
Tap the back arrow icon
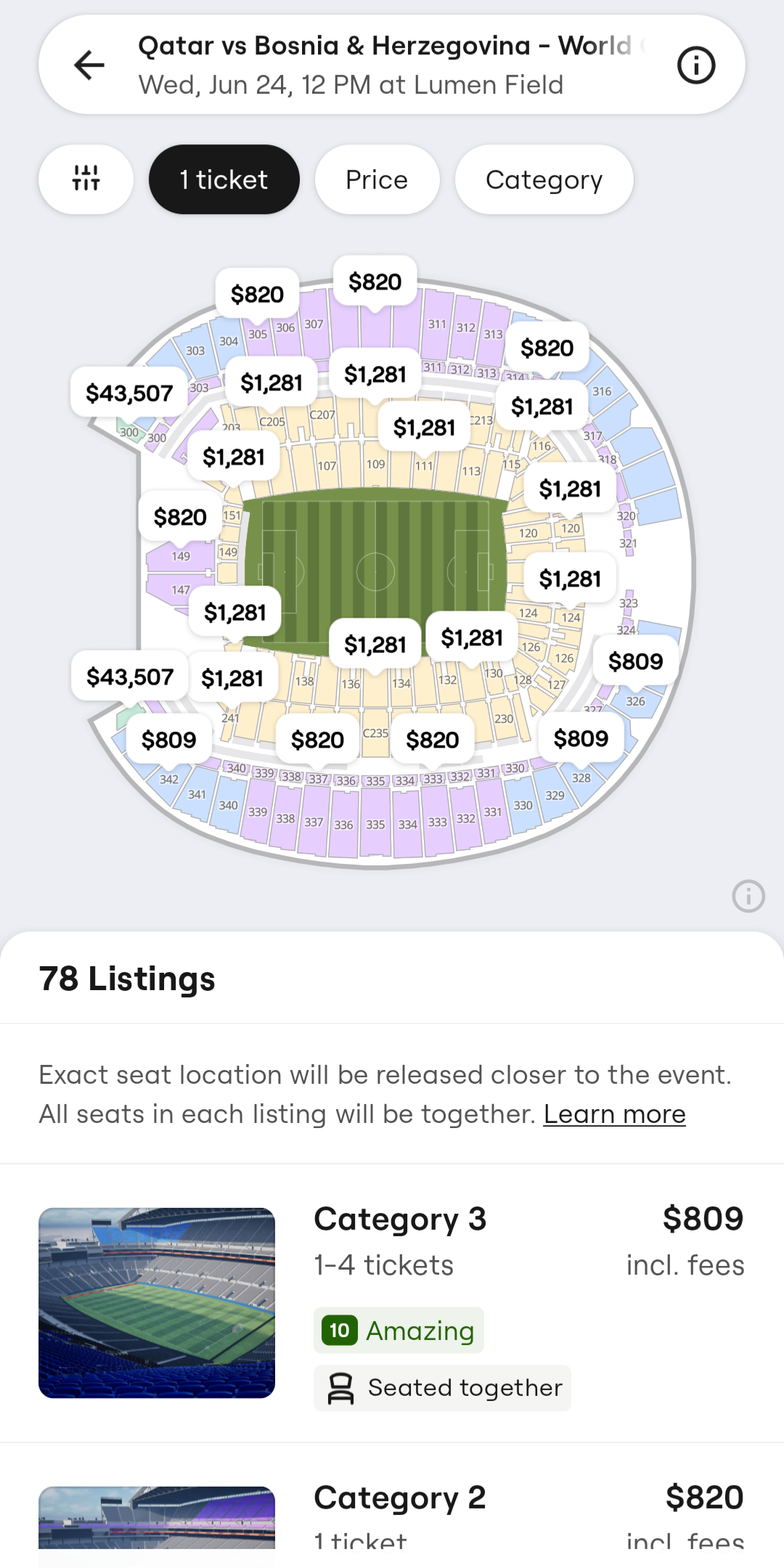click(89, 65)
